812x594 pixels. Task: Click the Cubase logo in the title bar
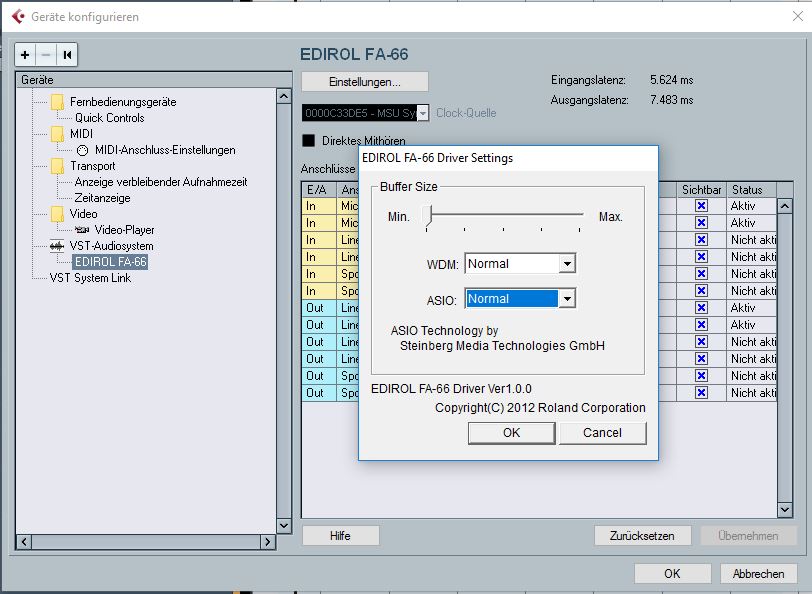click(x=18, y=17)
